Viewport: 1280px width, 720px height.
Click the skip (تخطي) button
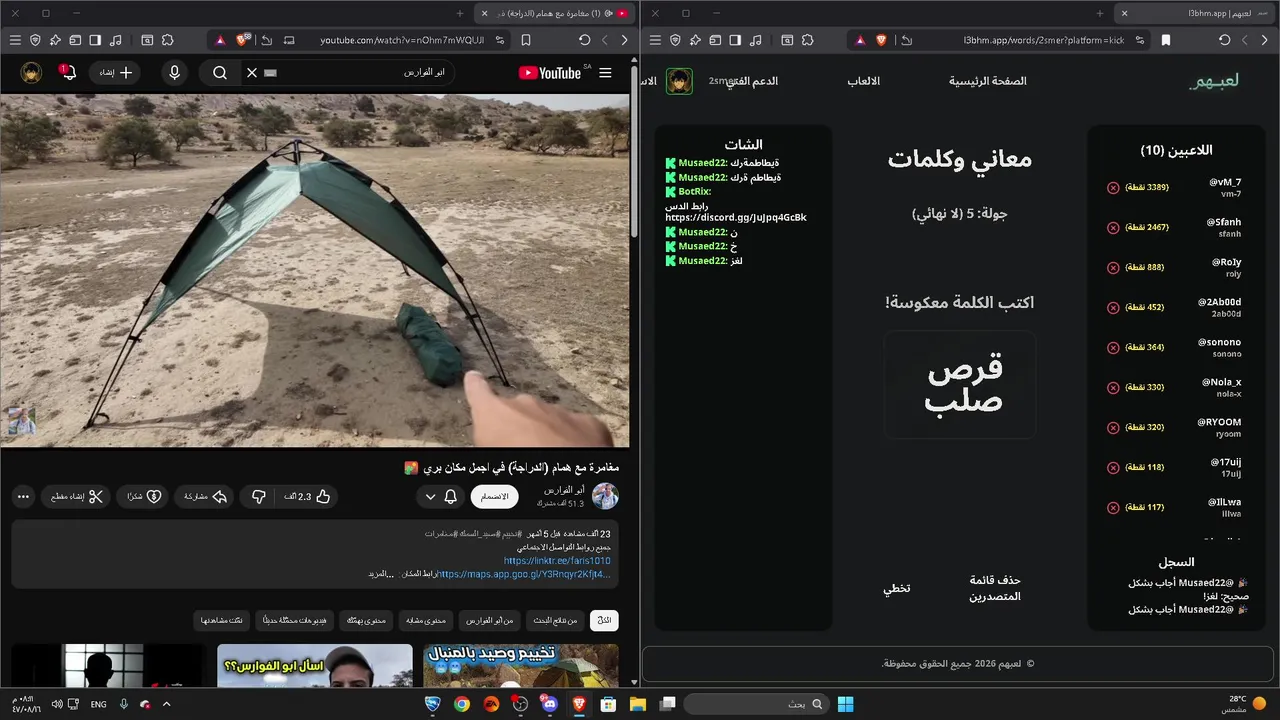click(x=896, y=588)
